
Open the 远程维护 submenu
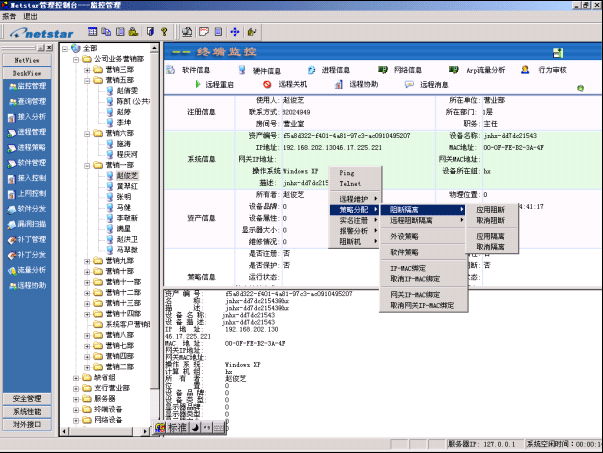(x=355, y=199)
